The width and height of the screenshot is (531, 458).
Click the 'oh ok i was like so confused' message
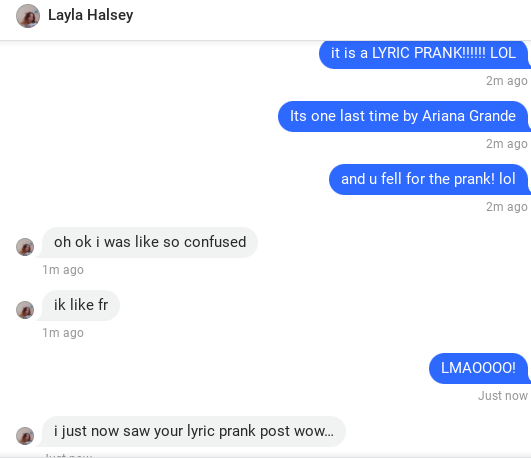150,243
